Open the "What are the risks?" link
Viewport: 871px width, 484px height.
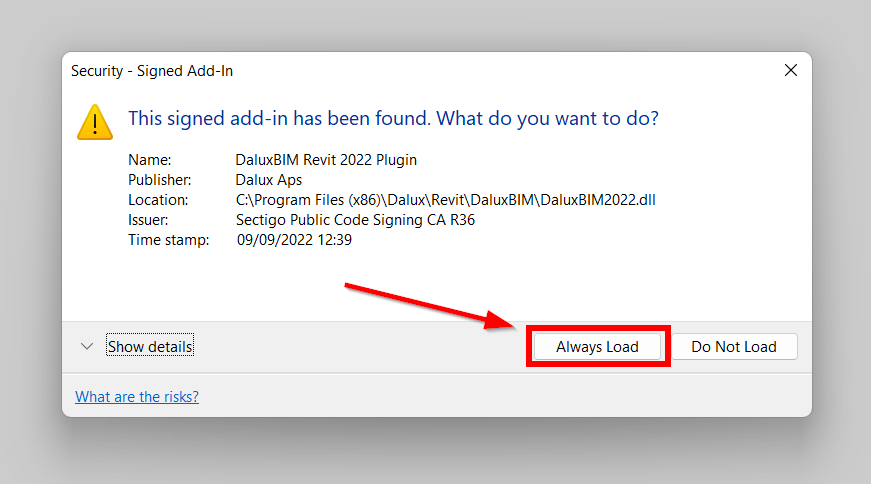click(x=137, y=397)
